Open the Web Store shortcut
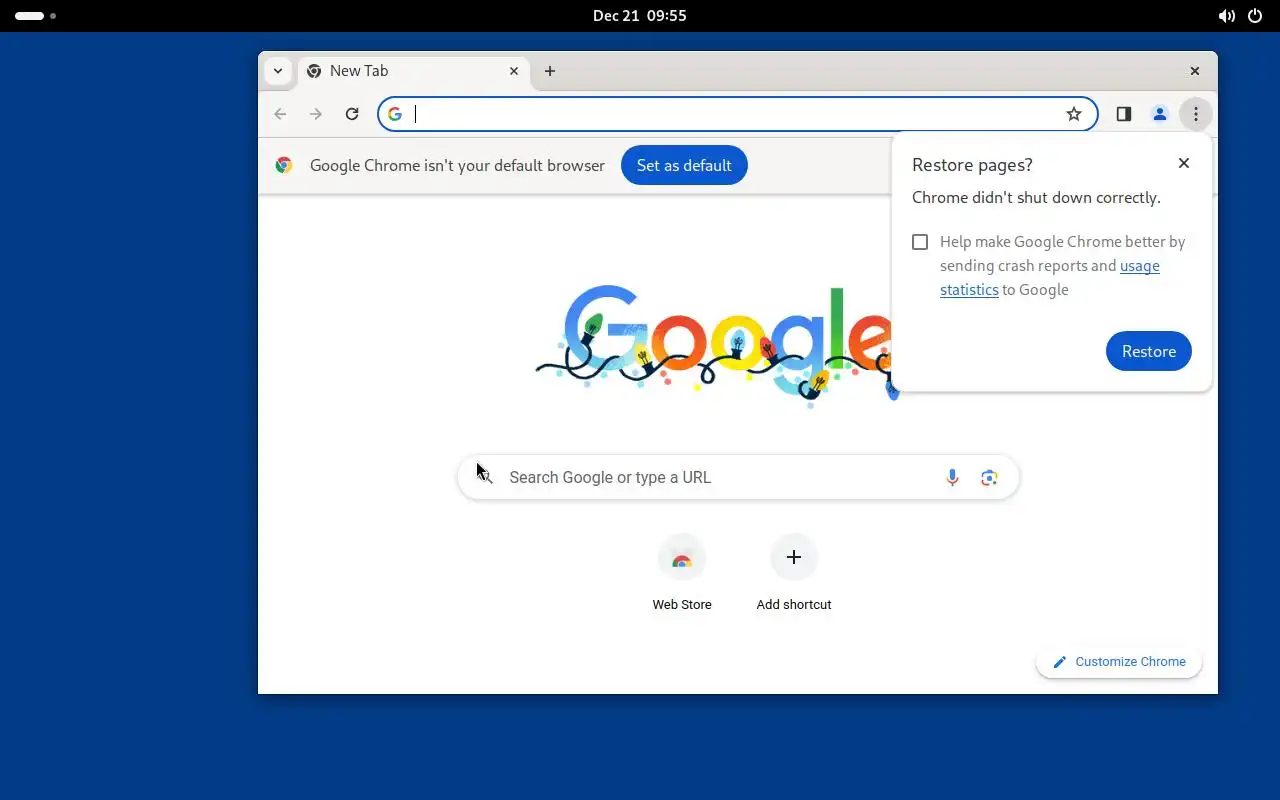Image resolution: width=1280 pixels, height=800 pixels. coord(682,573)
